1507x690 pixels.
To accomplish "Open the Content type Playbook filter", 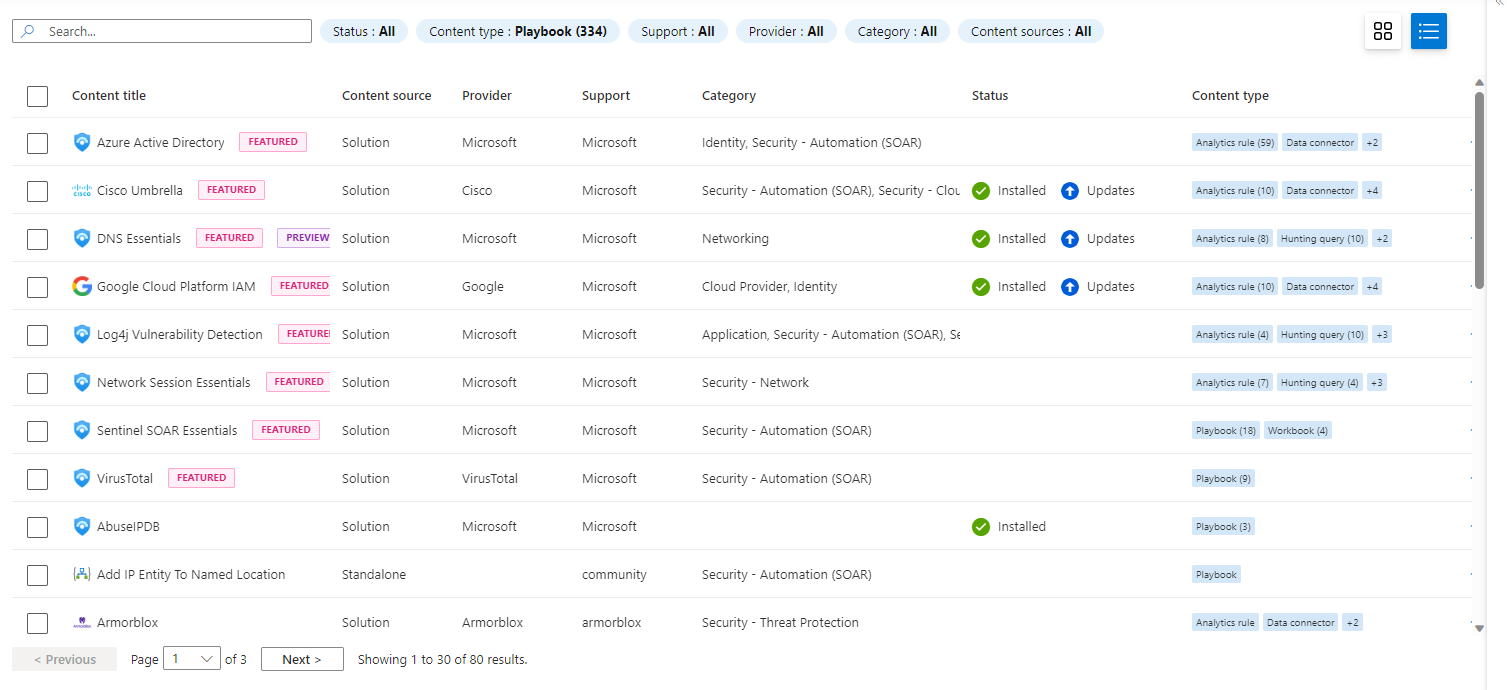I will click(518, 31).
